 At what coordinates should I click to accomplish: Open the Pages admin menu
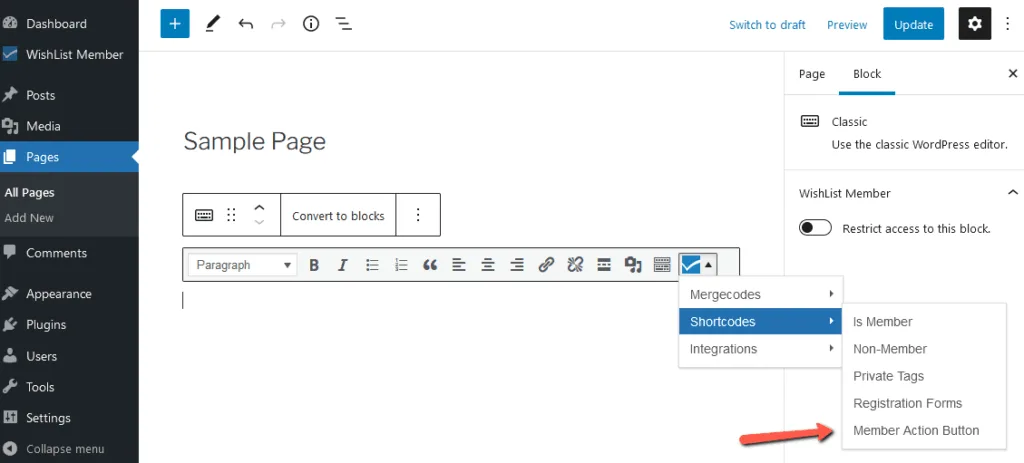click(69, 157)
